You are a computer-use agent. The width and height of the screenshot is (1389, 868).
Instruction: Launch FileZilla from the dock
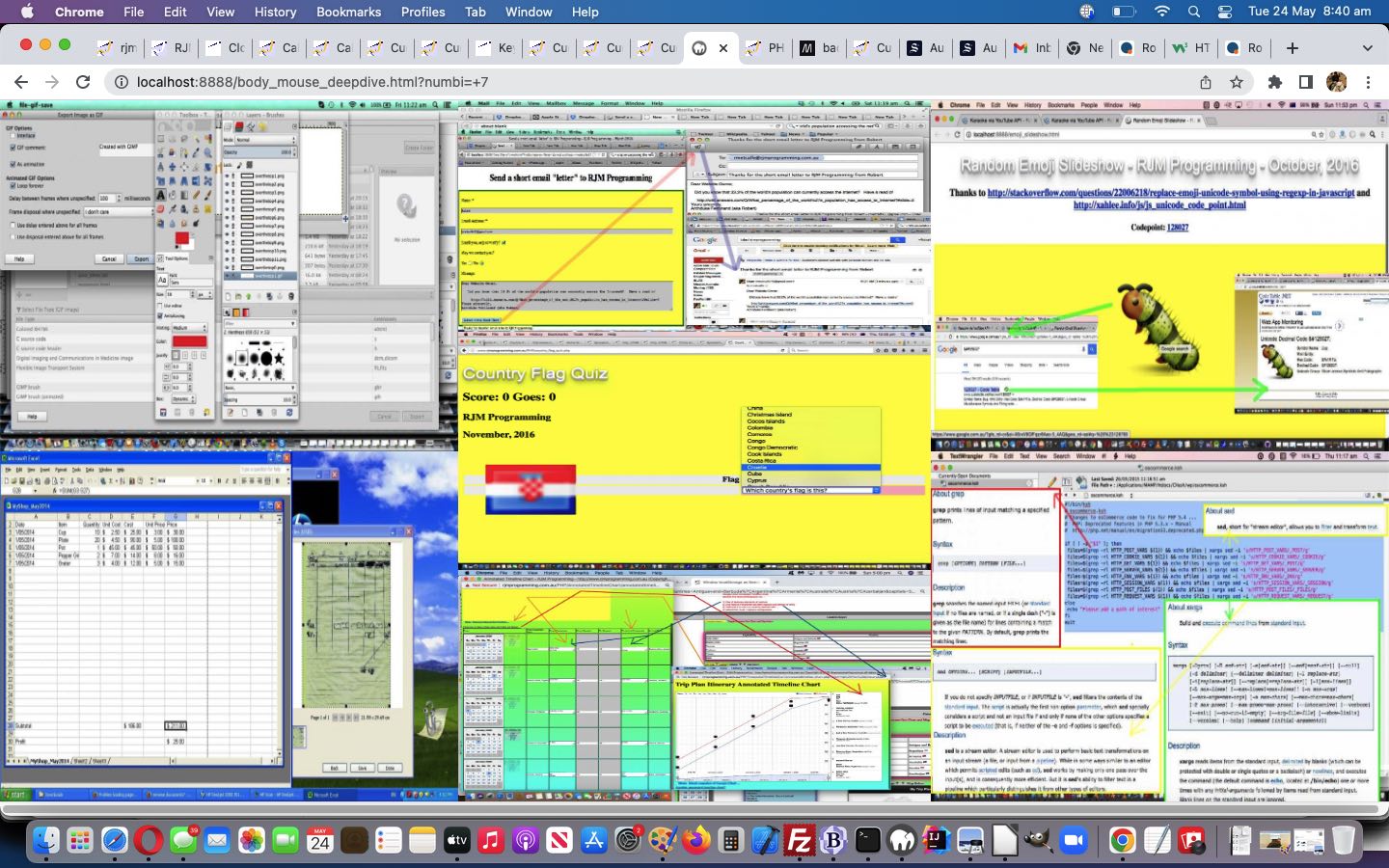pos(799,841)
